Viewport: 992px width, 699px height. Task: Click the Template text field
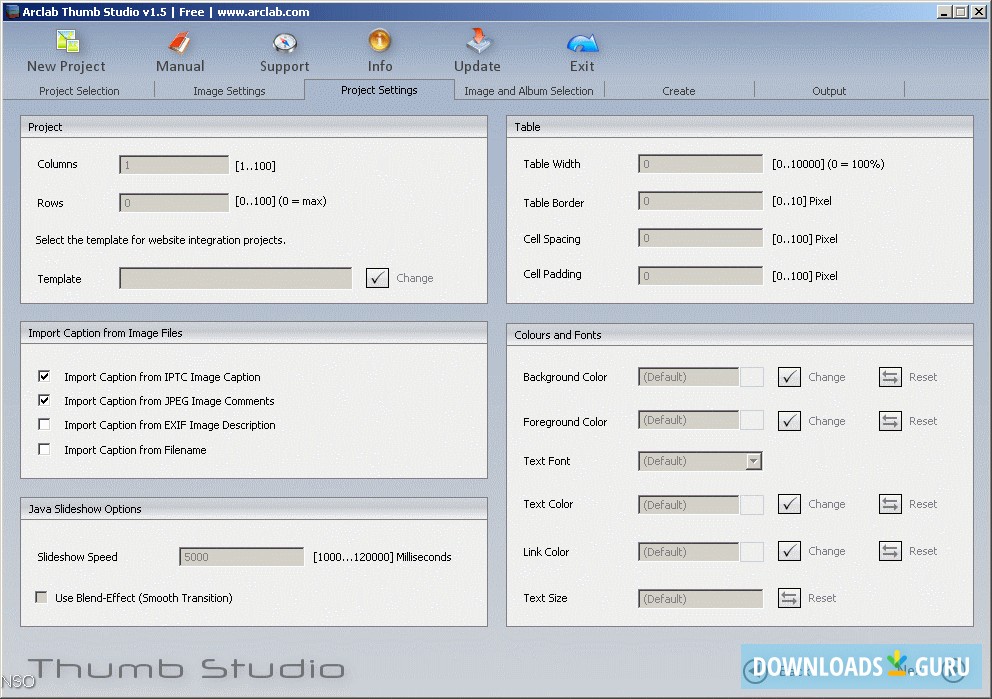(235, 278)
